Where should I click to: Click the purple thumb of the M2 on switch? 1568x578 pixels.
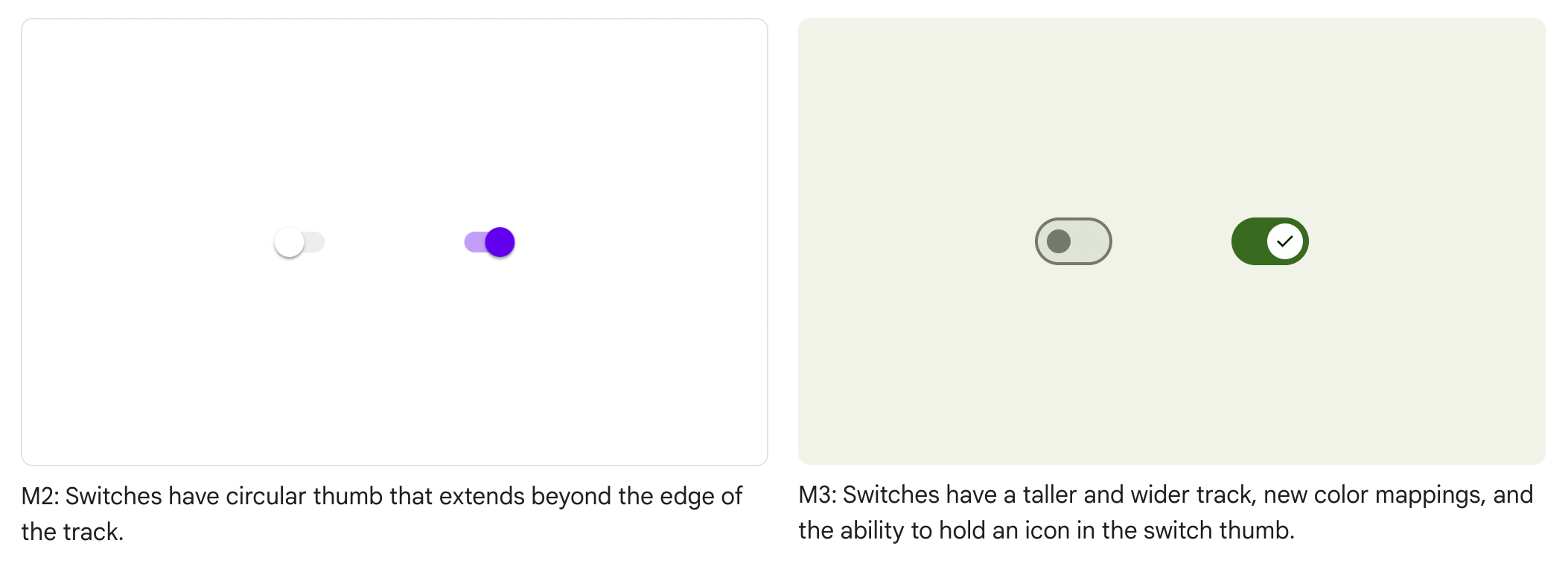[500, 241]
